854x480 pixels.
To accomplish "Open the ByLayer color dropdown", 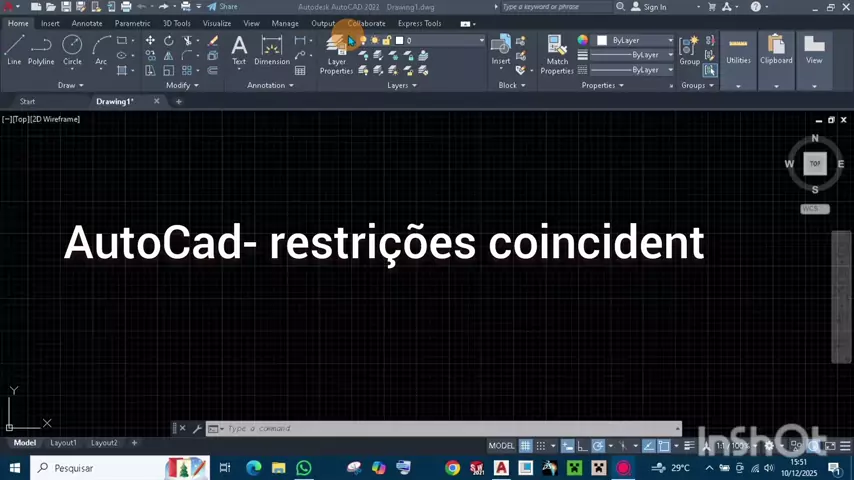I will coord(635,40).
